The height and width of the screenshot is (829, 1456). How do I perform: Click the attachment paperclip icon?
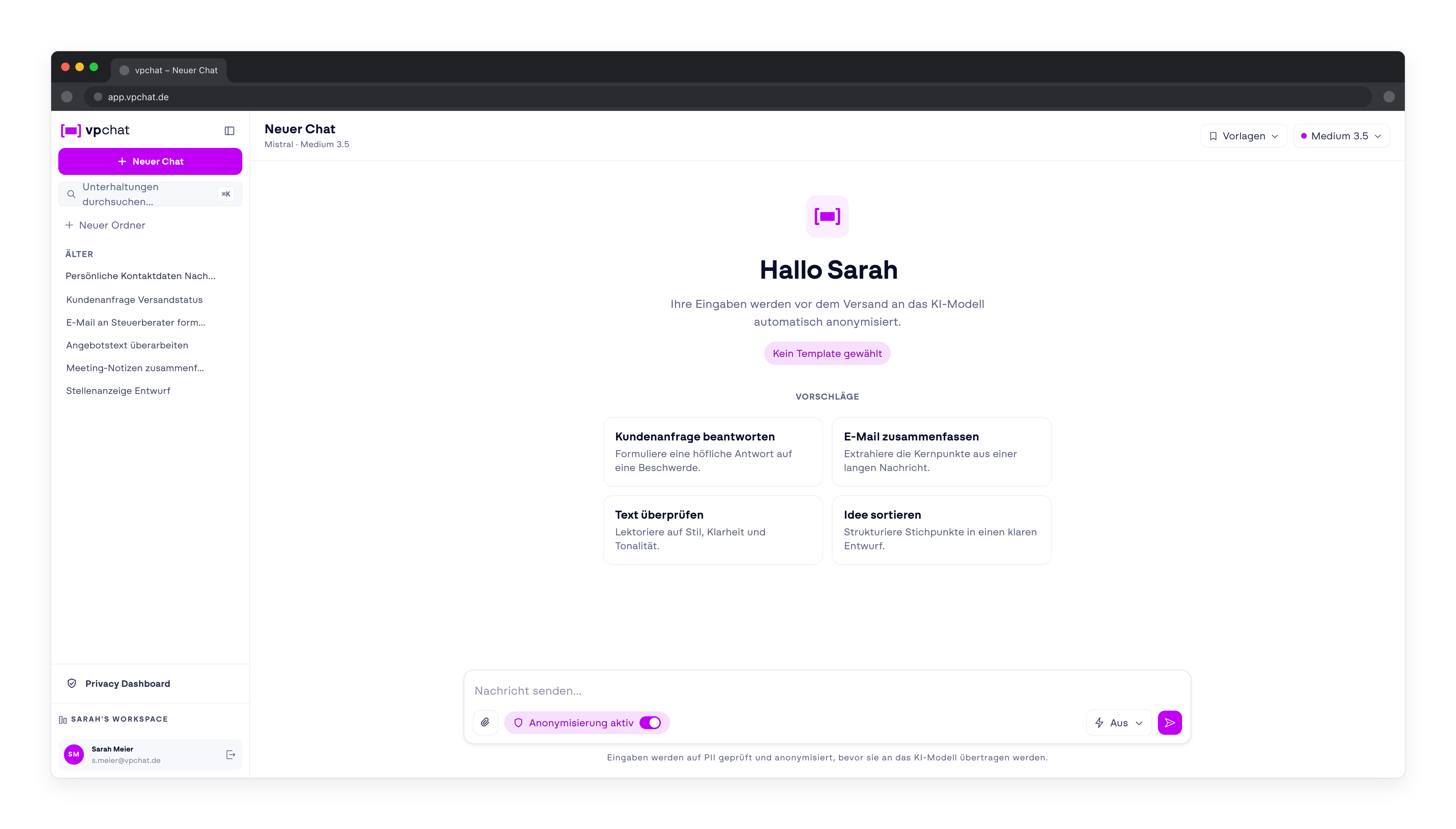point(485,722)
